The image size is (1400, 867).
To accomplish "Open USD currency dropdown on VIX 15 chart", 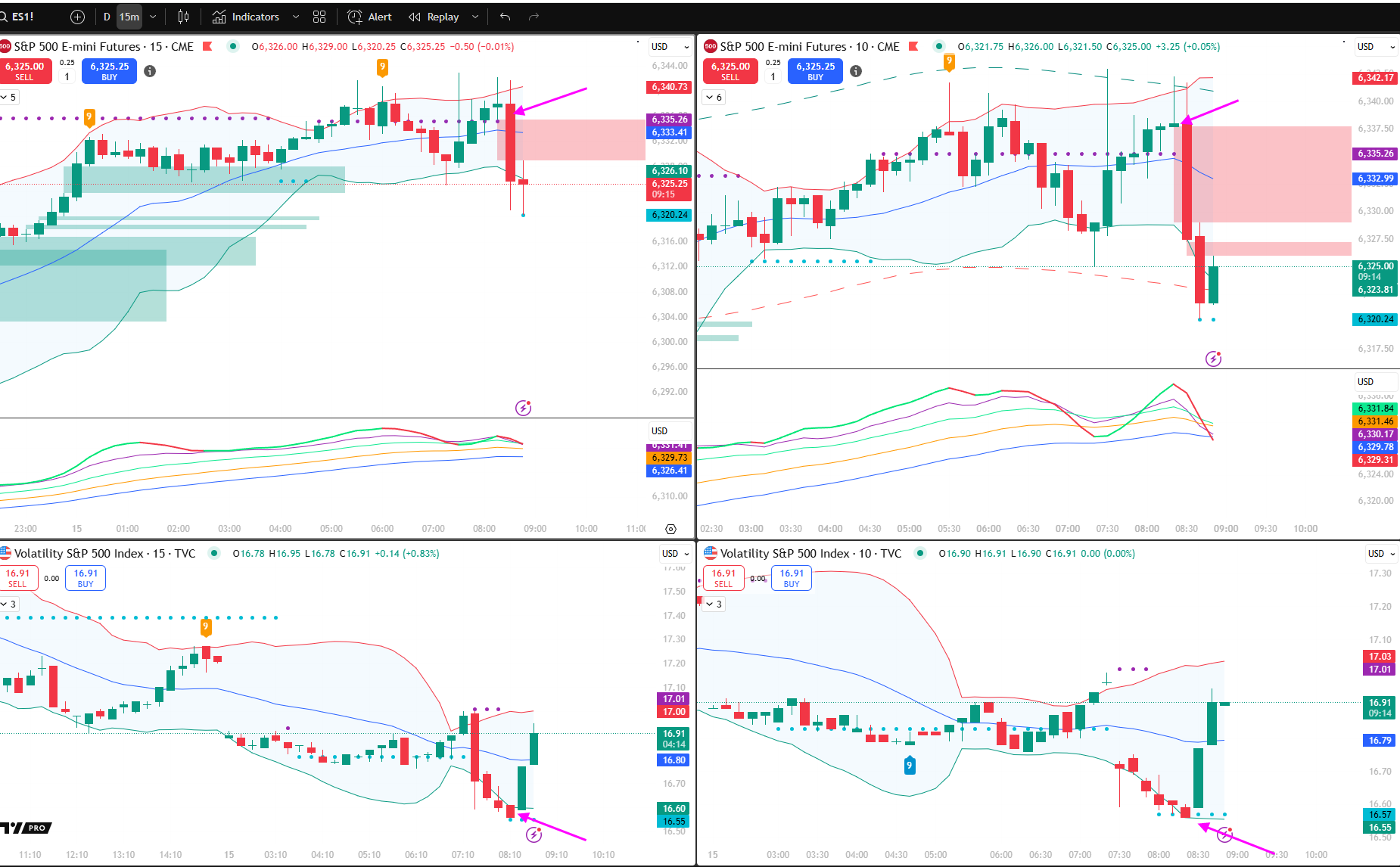I will (x=676, y=554).
